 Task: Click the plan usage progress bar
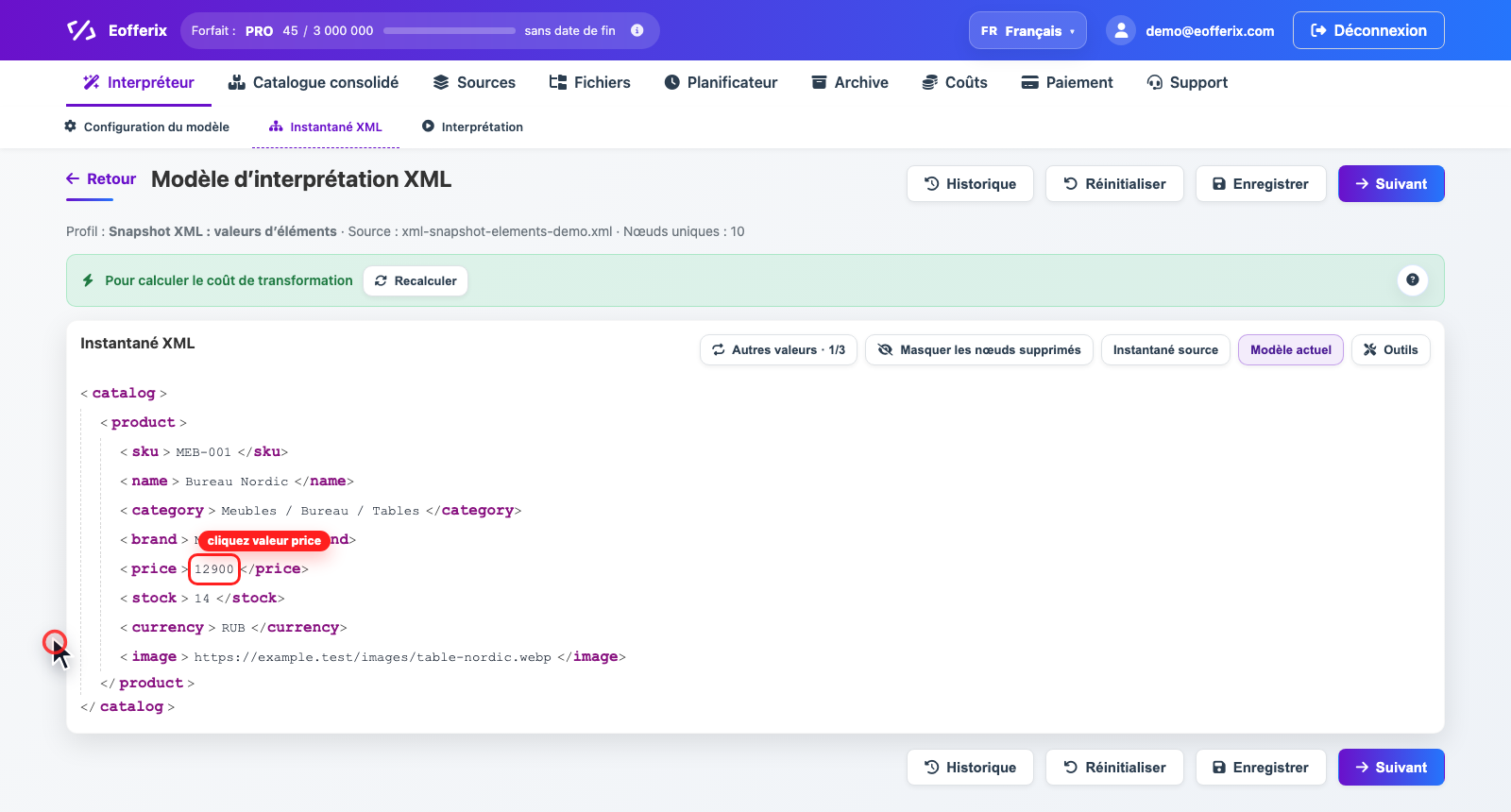click(x=450, y=30)
